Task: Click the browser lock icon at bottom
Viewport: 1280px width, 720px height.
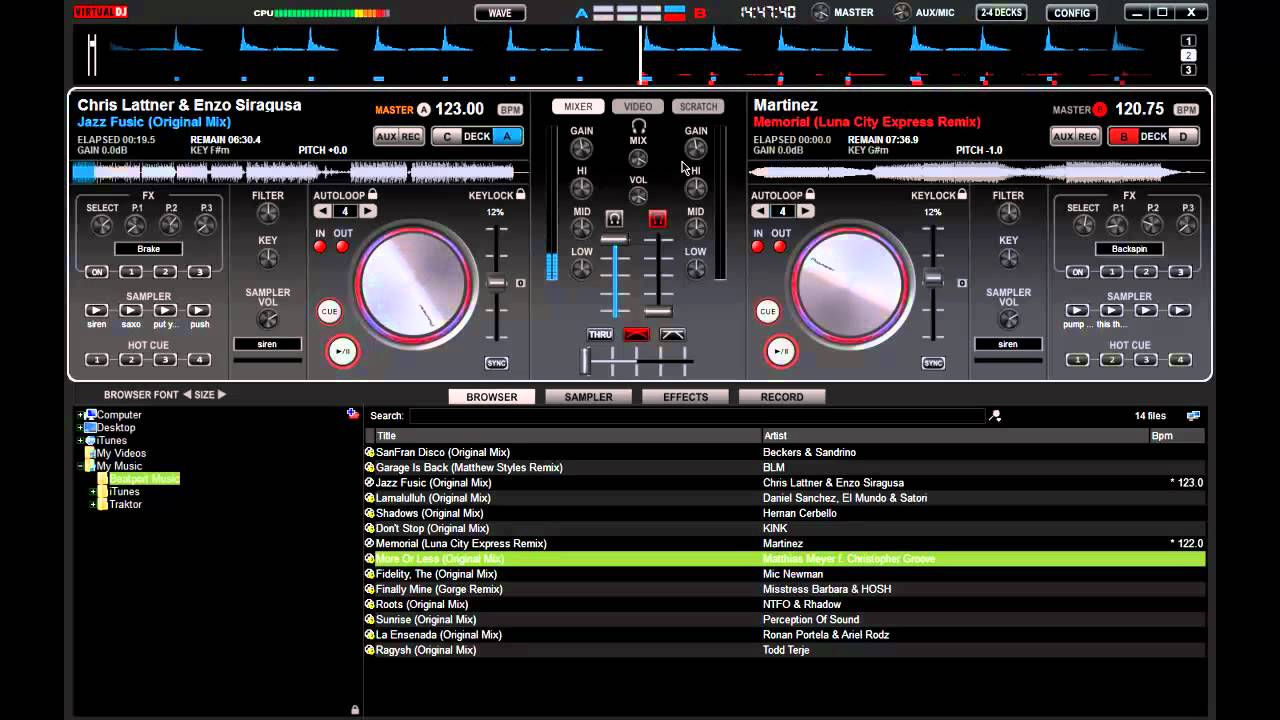Action: (354, 710)
